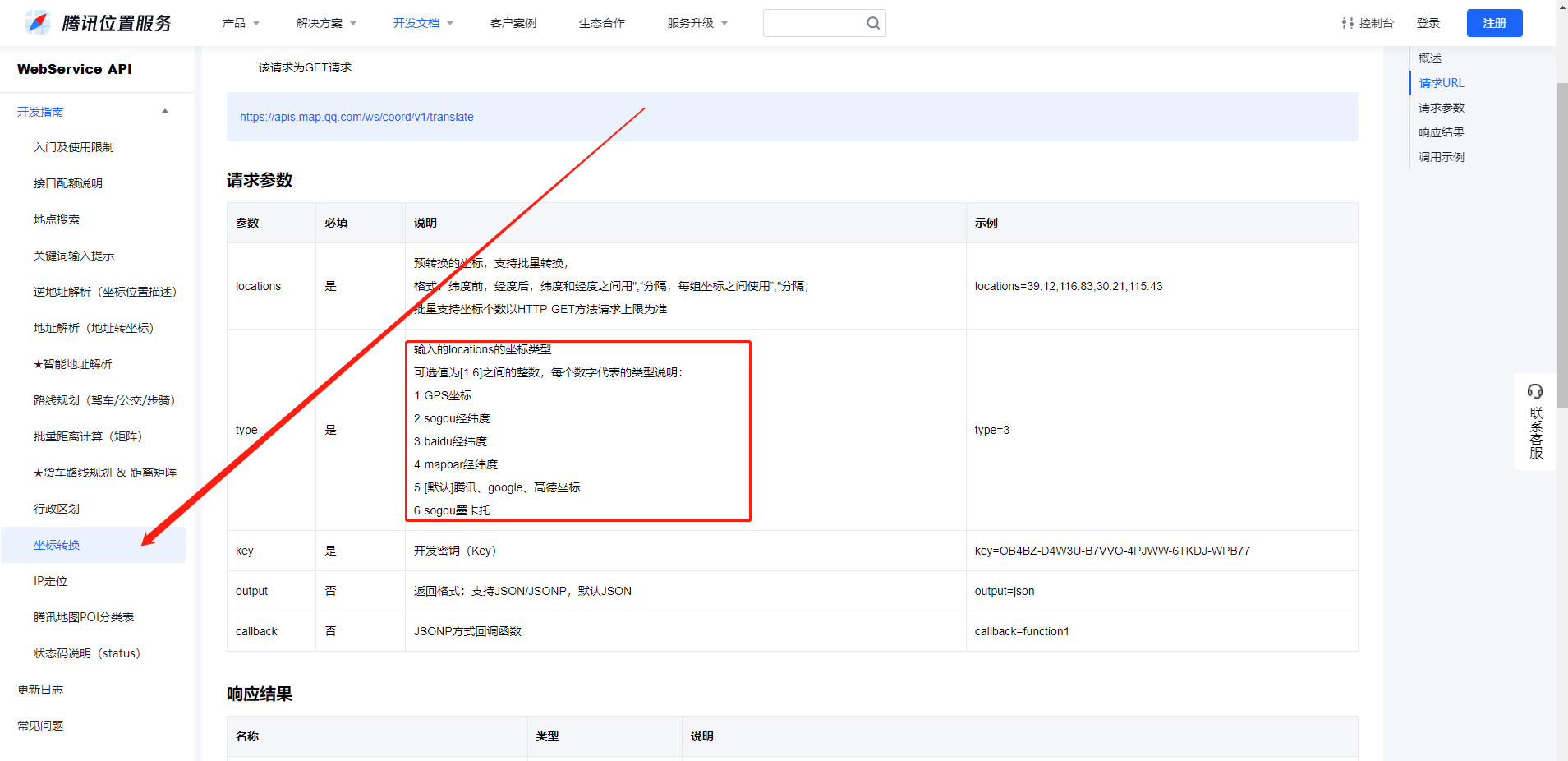
Task: Open the 联系客服 headset widget
Action: [x=1535, y=422]
